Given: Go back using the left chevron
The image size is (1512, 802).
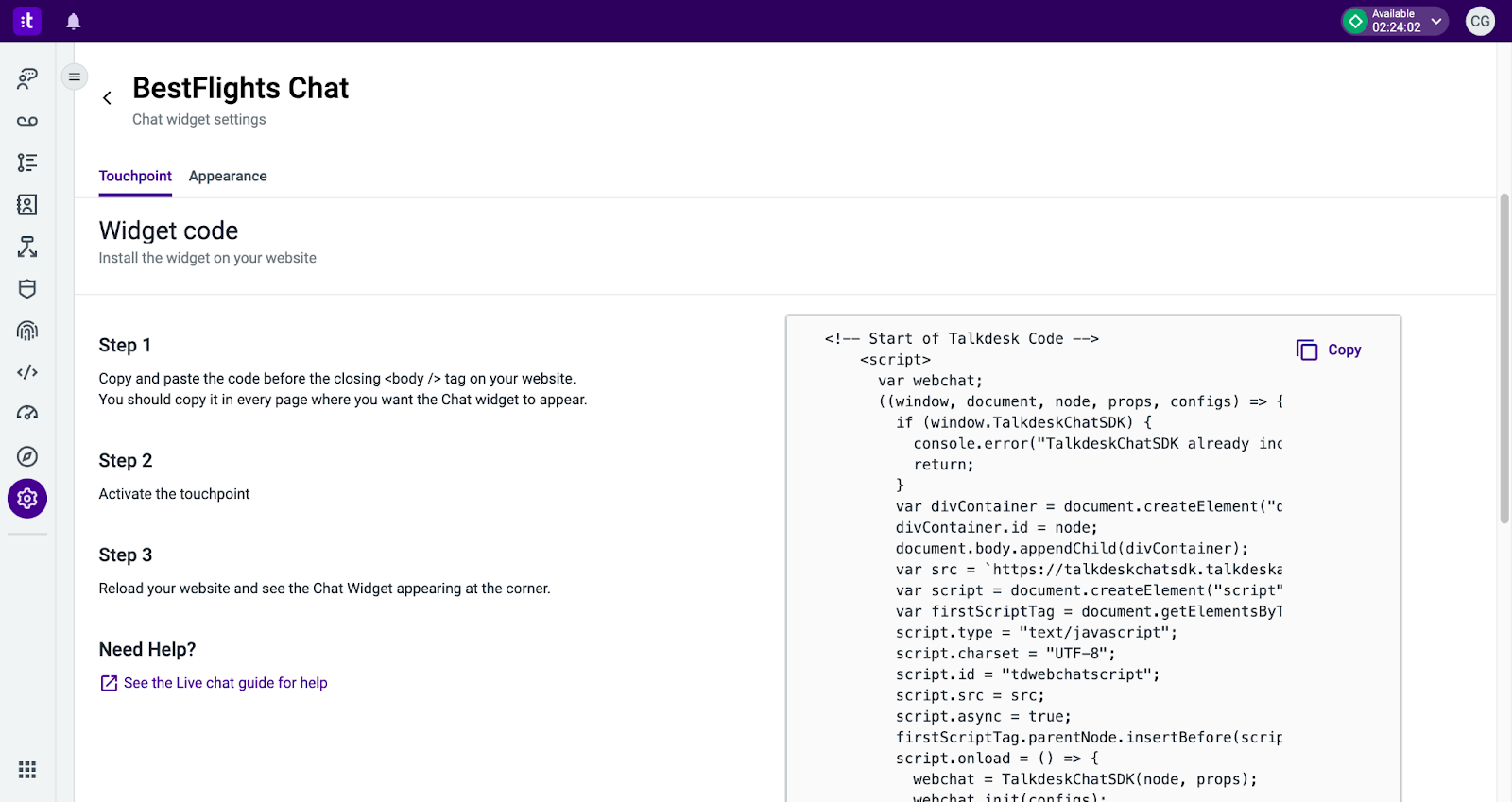Looking at the screenshot, I should coord(107,97).
